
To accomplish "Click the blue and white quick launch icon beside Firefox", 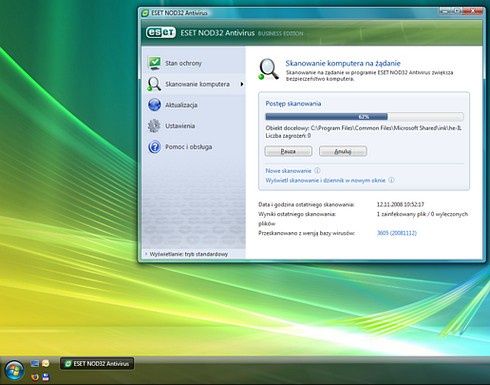I will (46, 377).
